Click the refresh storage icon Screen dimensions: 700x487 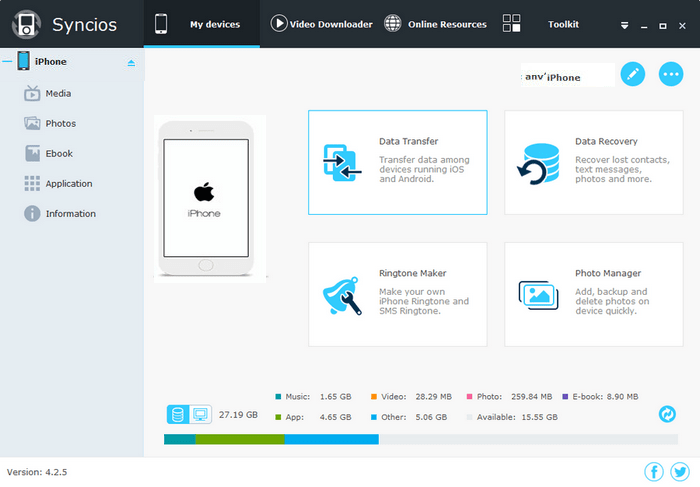point(667,414)
